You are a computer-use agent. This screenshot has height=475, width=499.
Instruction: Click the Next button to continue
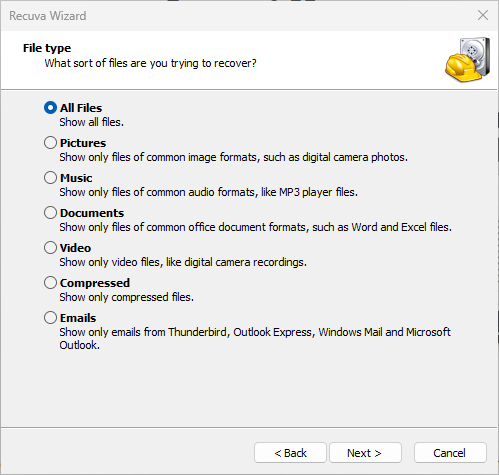click(365, 453)
